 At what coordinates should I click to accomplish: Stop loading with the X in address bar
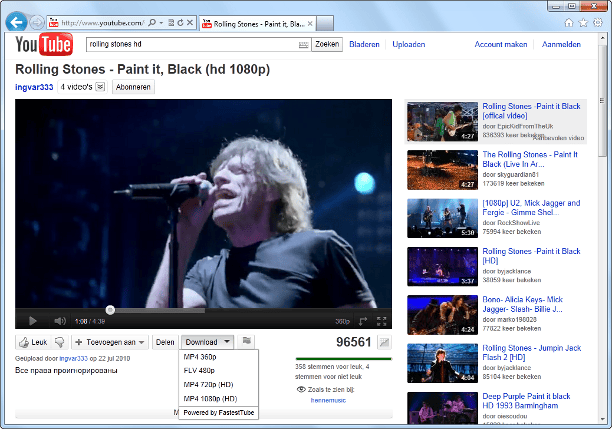click(190, 23)
